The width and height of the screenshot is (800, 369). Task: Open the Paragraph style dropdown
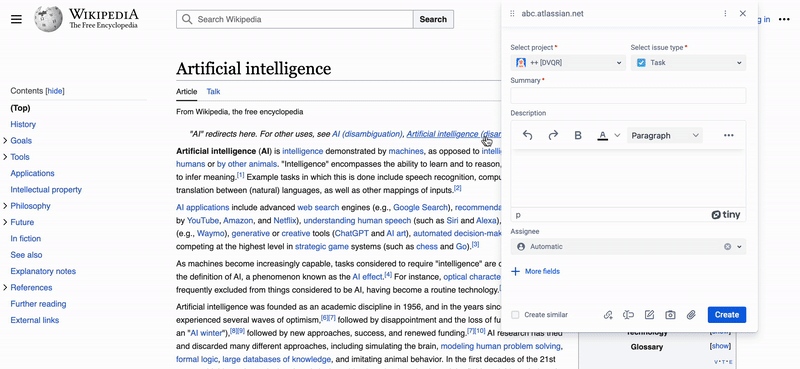665,135
